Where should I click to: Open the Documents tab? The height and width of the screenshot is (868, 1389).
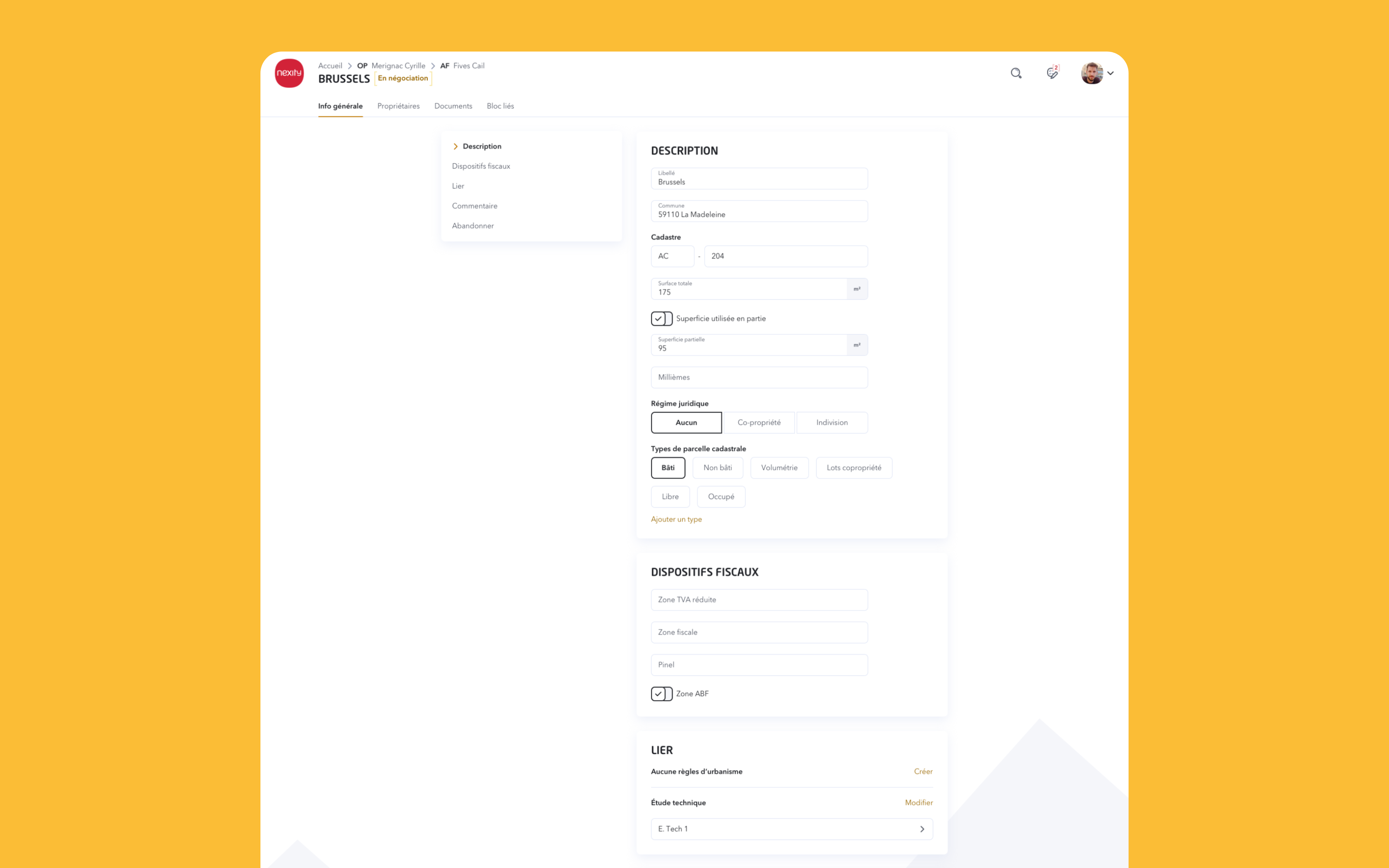(453, 106)
